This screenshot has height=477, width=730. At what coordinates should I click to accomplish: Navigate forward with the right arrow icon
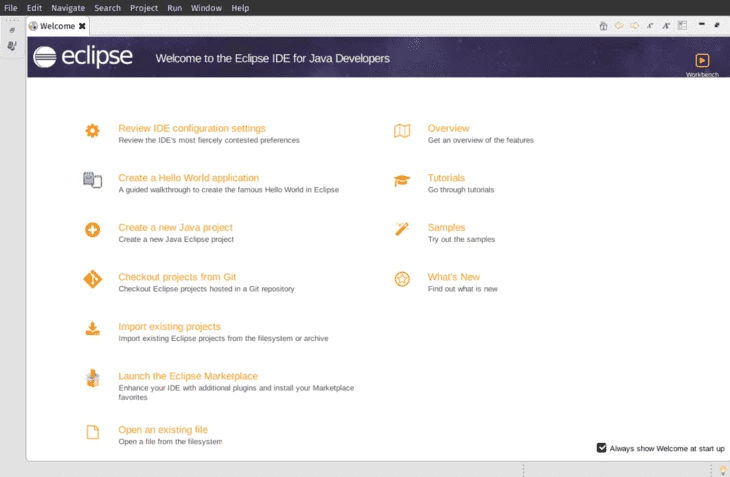click(x=635, y=26)
